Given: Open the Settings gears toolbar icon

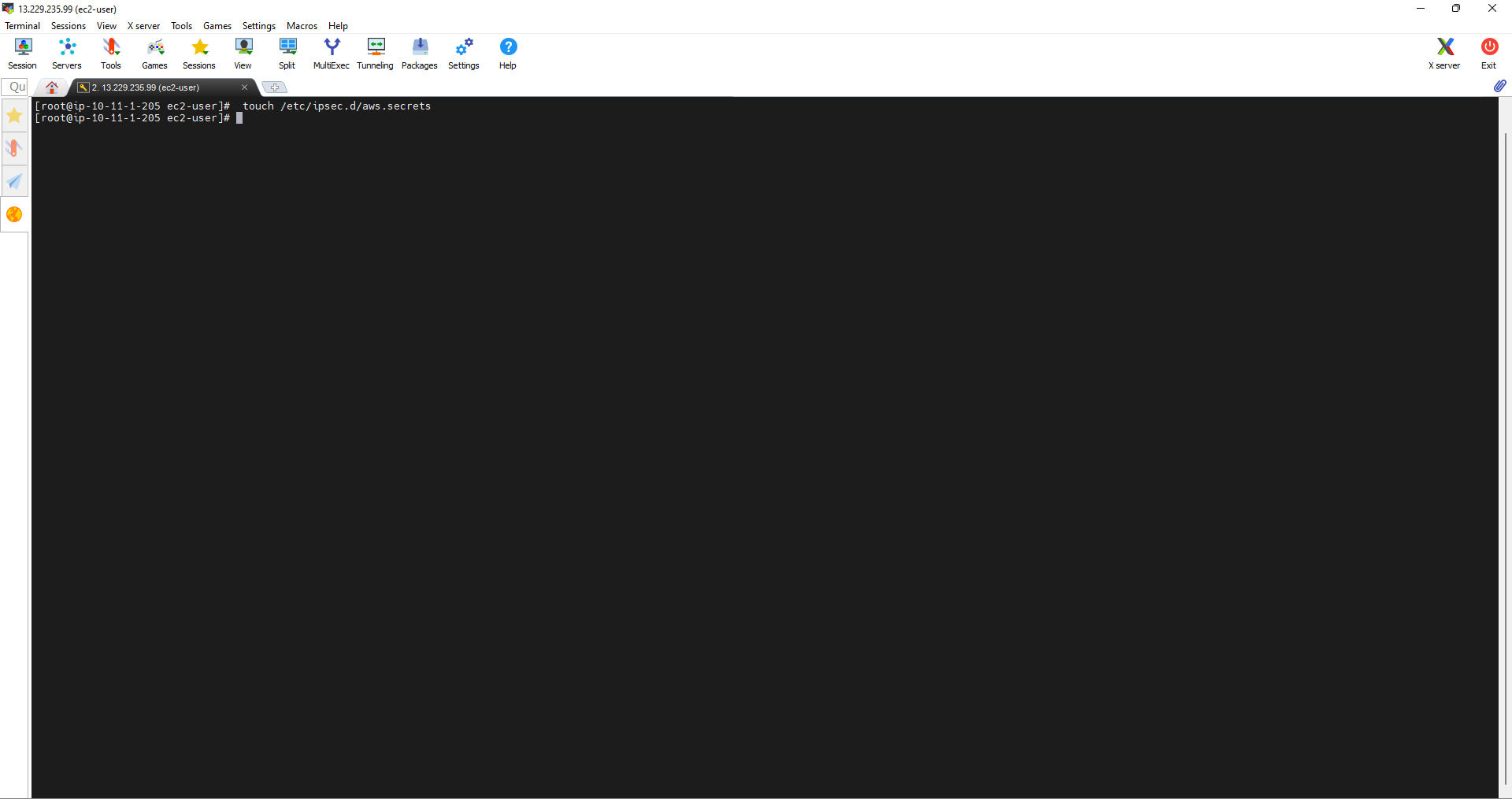Looking at the screenshot, I should click(x=464, y=54).
